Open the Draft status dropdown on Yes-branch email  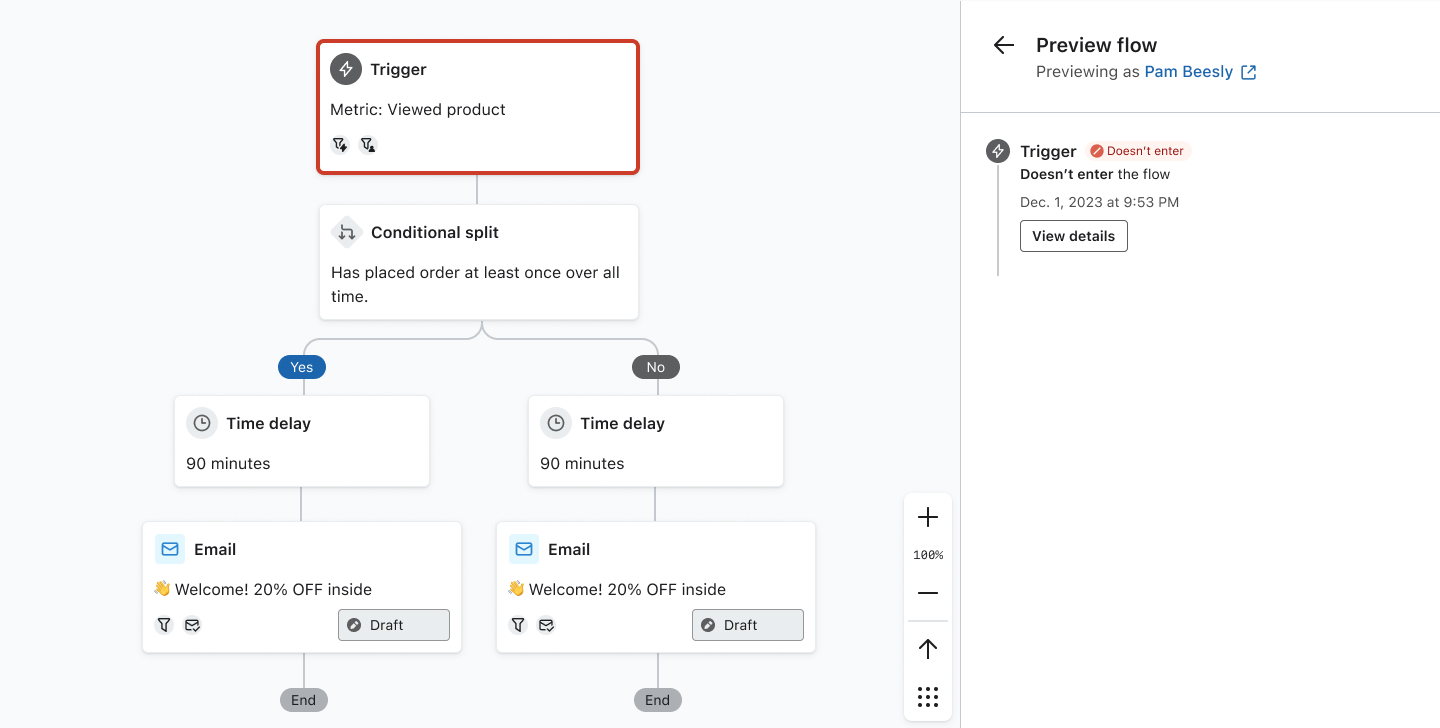pyautogui.click(x=394, y=625)
